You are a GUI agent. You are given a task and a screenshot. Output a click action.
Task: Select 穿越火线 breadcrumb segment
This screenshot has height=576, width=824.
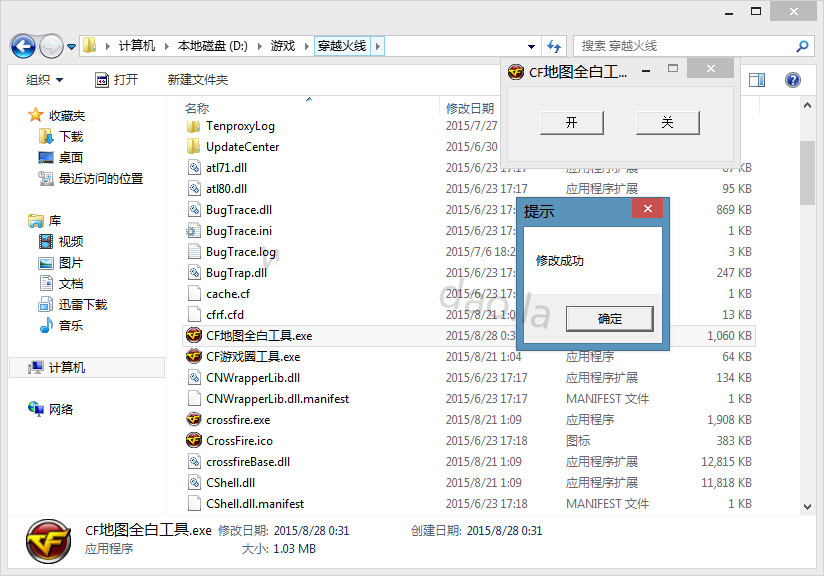342,46
